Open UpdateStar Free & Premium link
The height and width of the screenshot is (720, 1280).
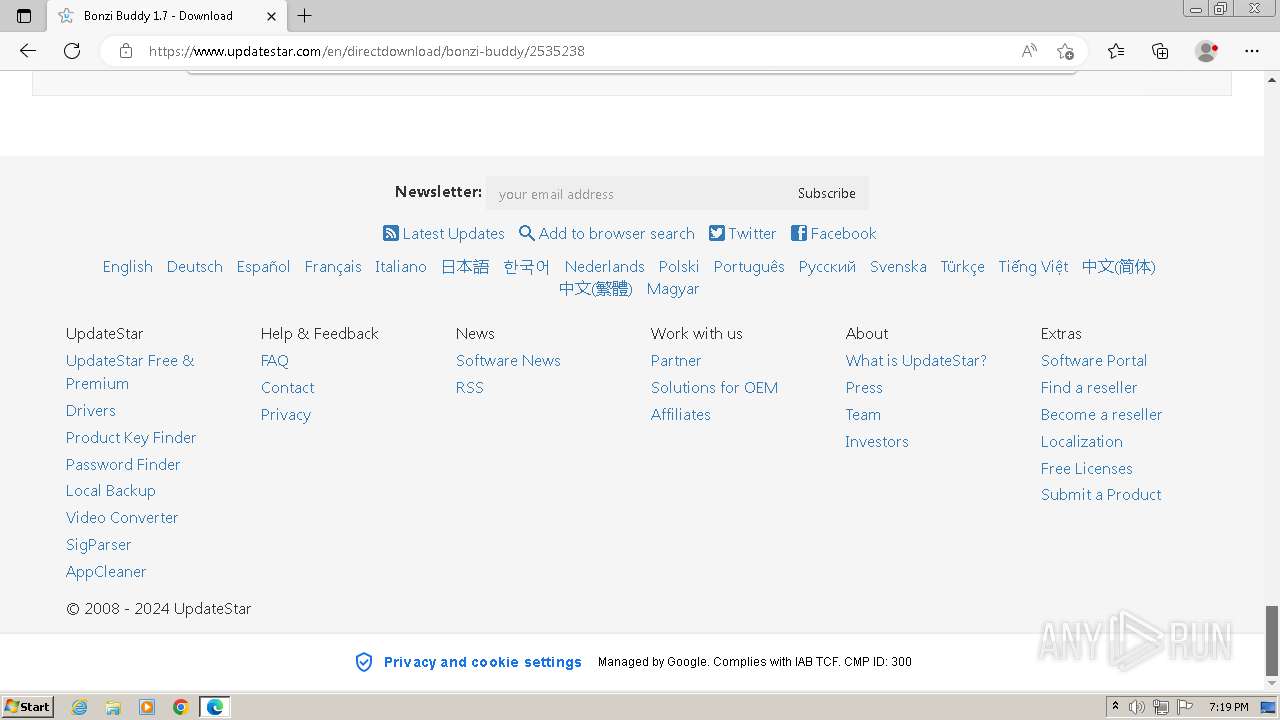pyautogui.click(x=130, y=372)
